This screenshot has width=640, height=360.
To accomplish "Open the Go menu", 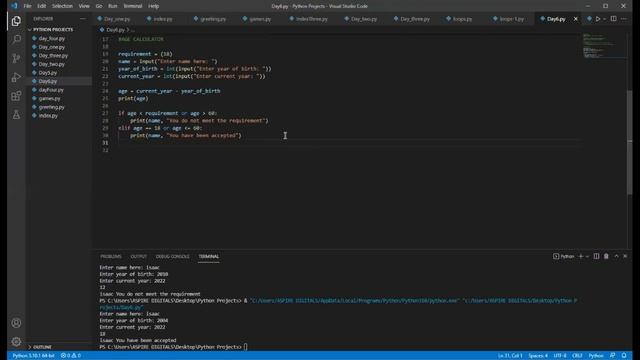I will point(99,6).
